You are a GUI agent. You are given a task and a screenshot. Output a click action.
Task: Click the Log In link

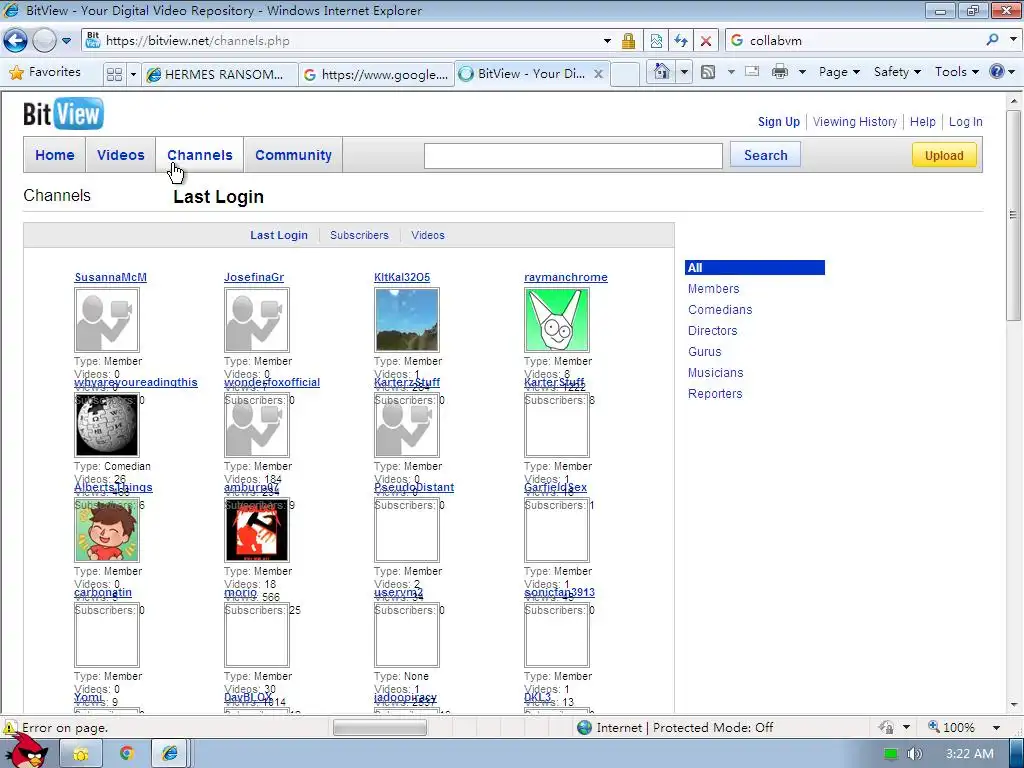coord(965,121)
